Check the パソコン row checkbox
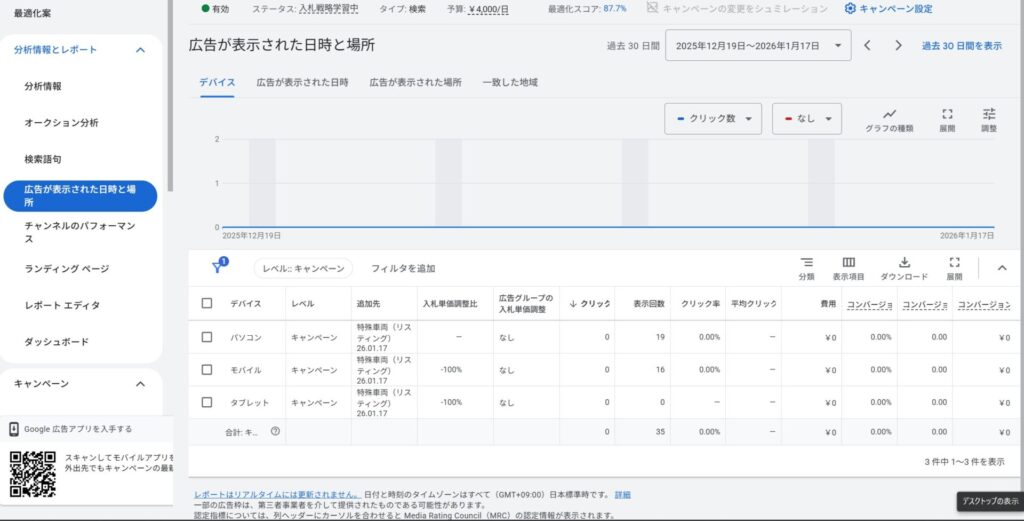The height and width of the screenshot is (521, 1024). coord(207,337)
